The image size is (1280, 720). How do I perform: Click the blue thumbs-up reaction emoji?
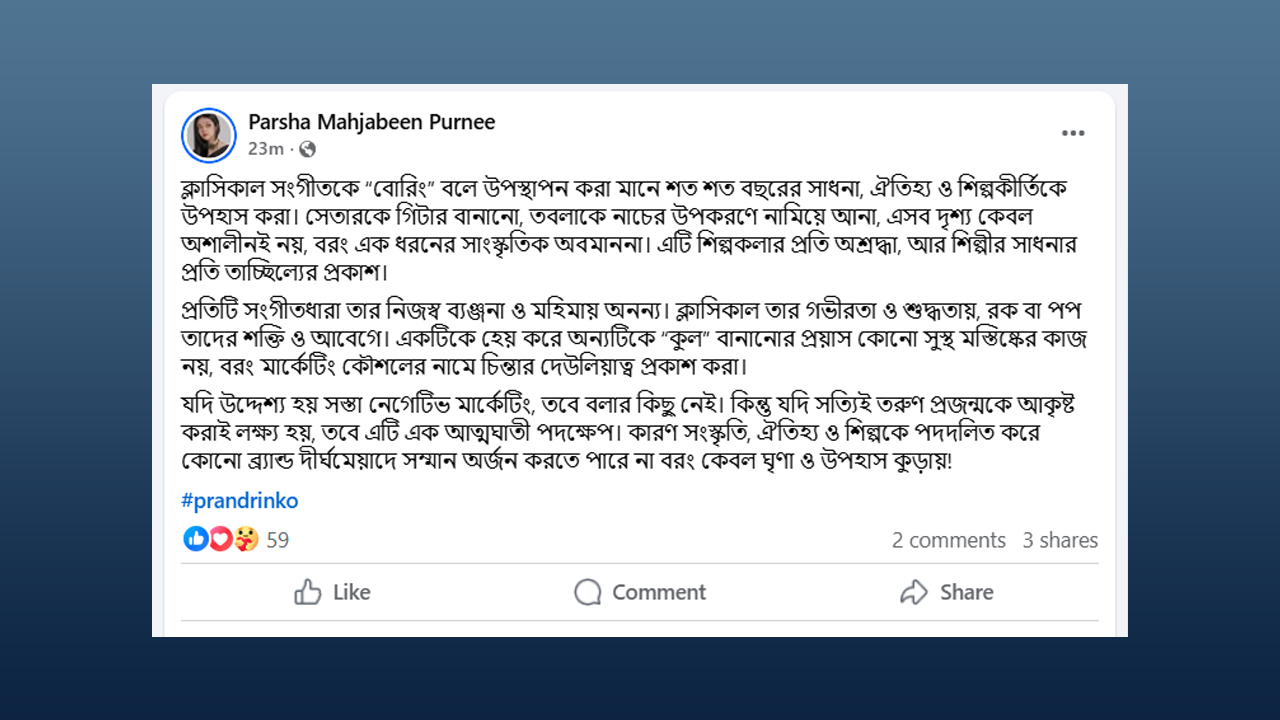196,539
